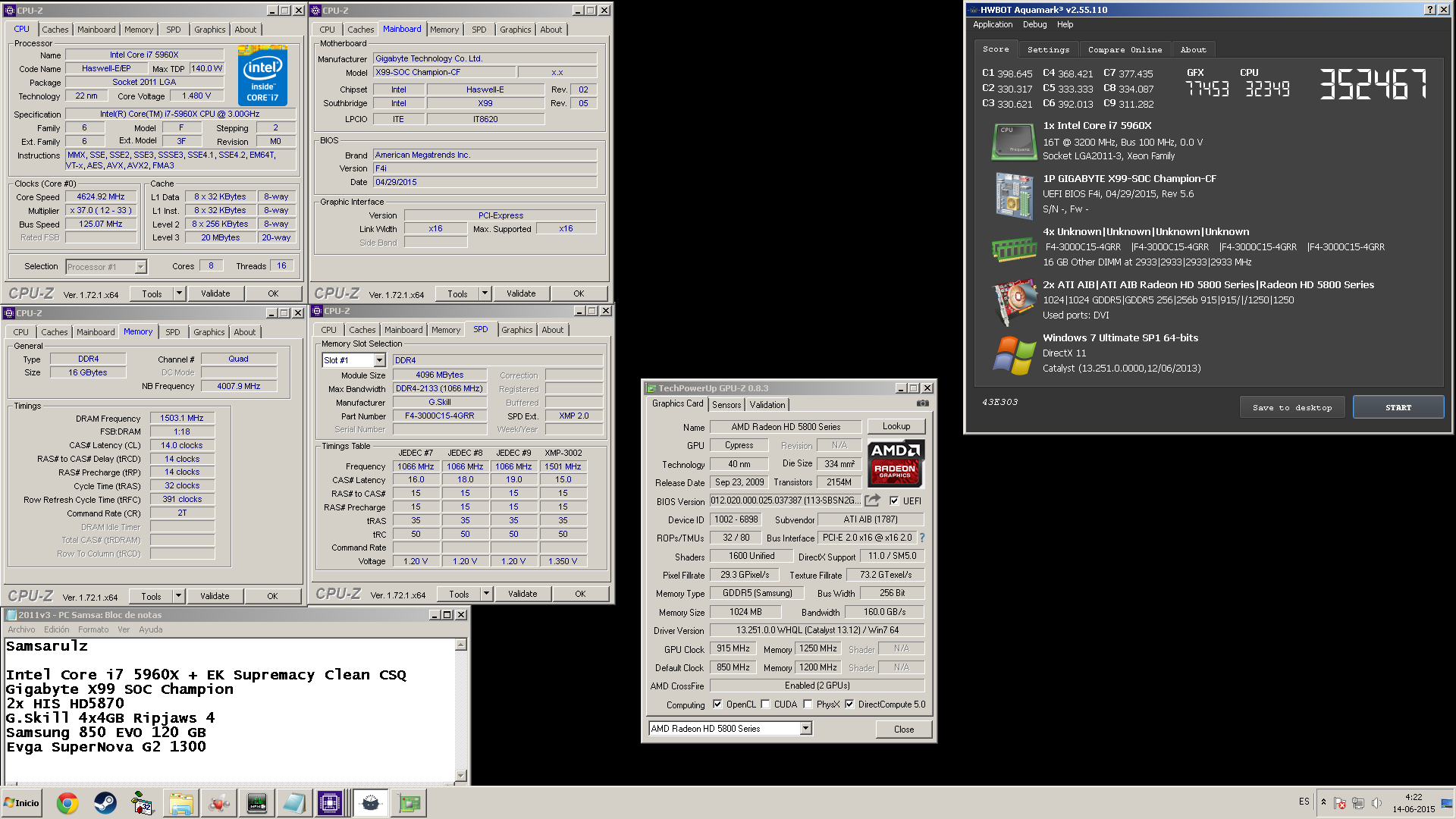Switch to the Validation tab in GPU-Z
The image size is (1456, 819).
[x=767, y=405]
